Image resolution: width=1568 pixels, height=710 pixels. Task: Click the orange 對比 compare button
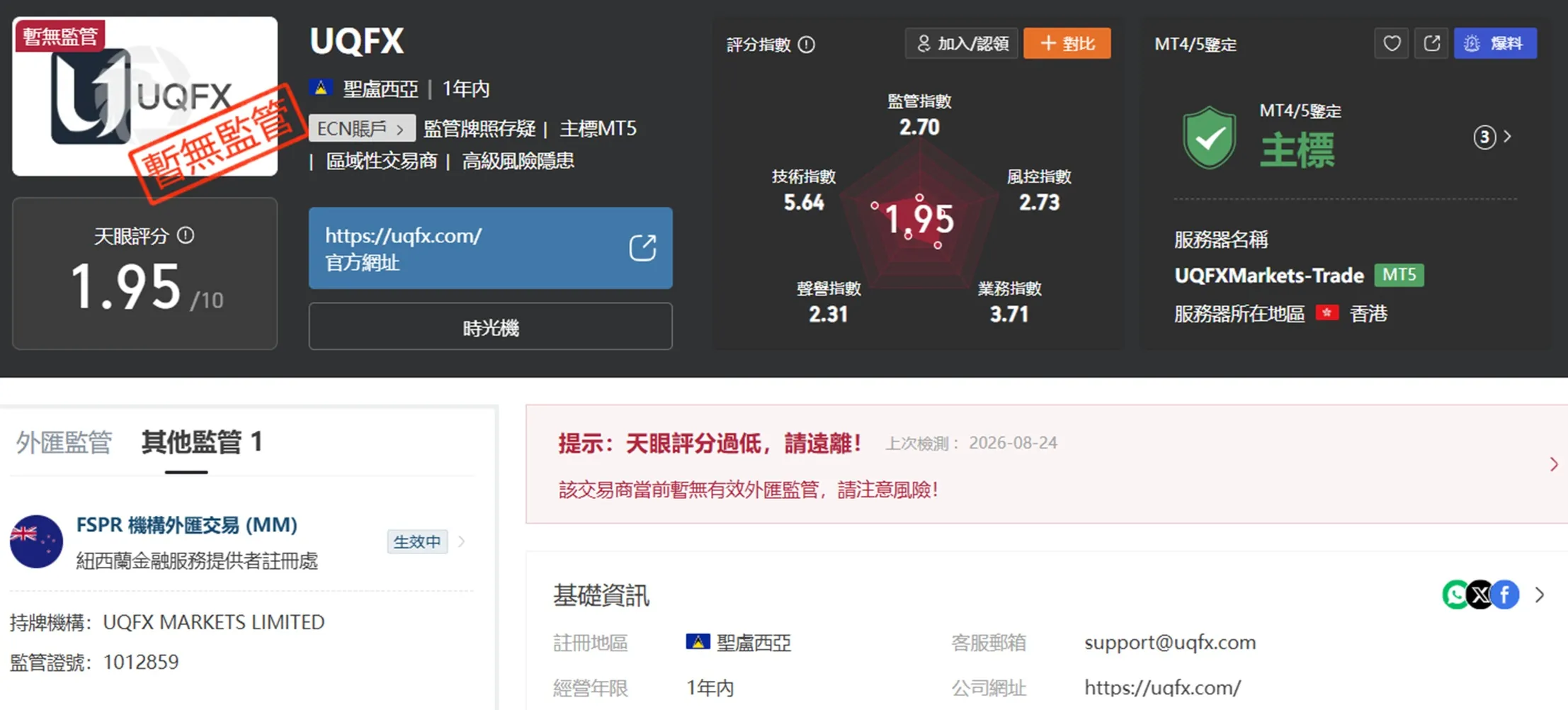tap(1067, 43)
